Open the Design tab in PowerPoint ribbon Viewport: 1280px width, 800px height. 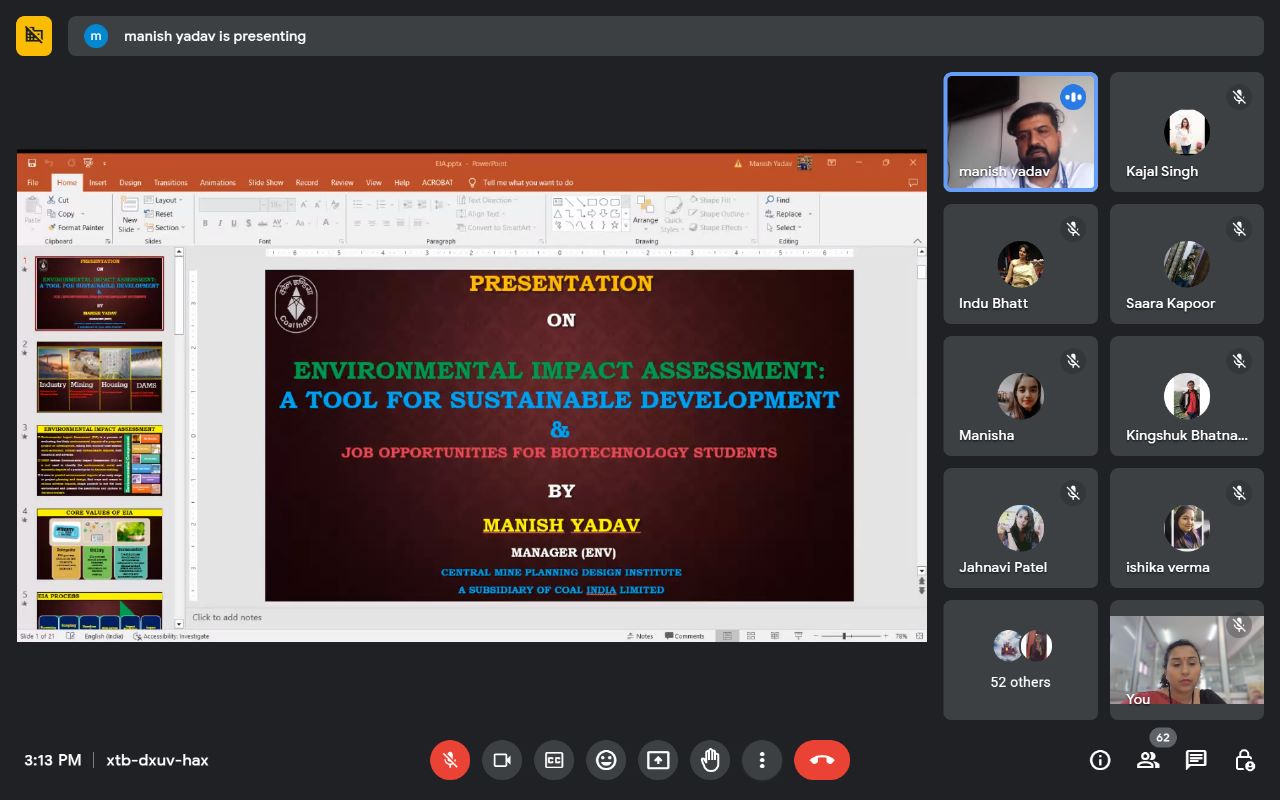coord(130,183)
